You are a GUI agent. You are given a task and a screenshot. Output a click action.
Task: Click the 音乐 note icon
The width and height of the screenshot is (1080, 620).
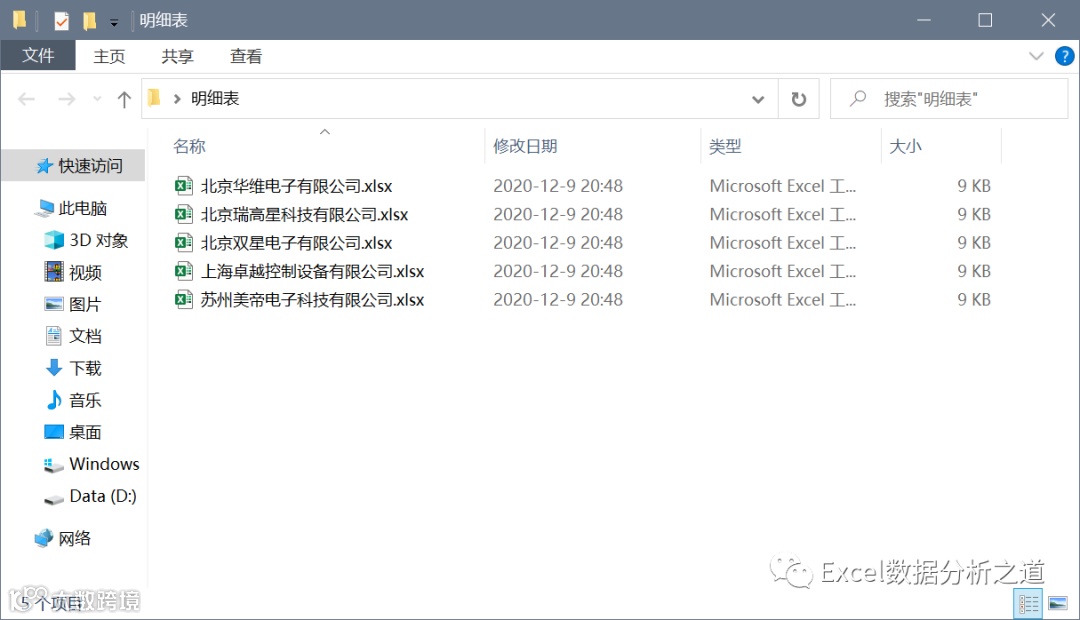[54, 399]
